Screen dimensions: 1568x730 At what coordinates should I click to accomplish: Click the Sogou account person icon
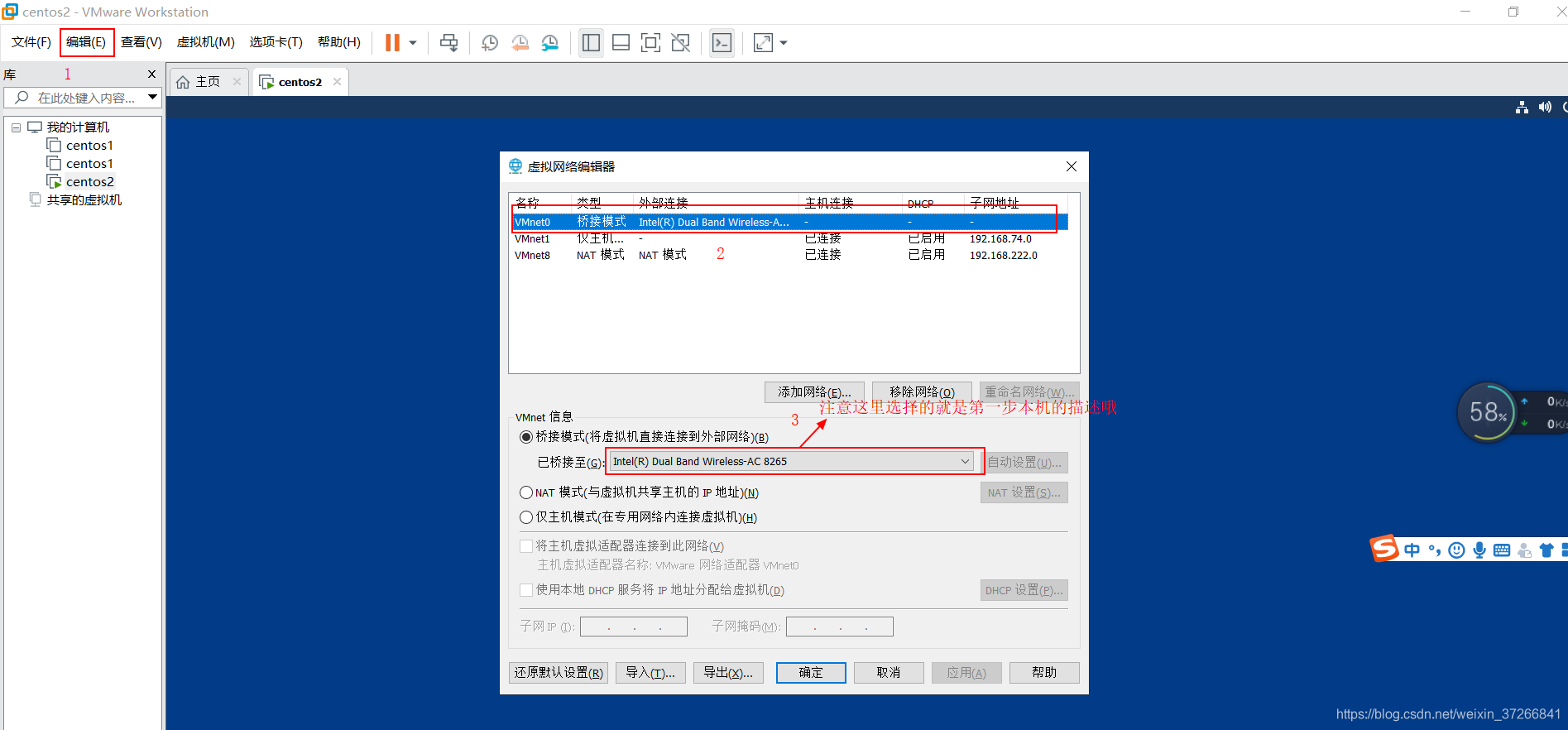point(1524,550)
